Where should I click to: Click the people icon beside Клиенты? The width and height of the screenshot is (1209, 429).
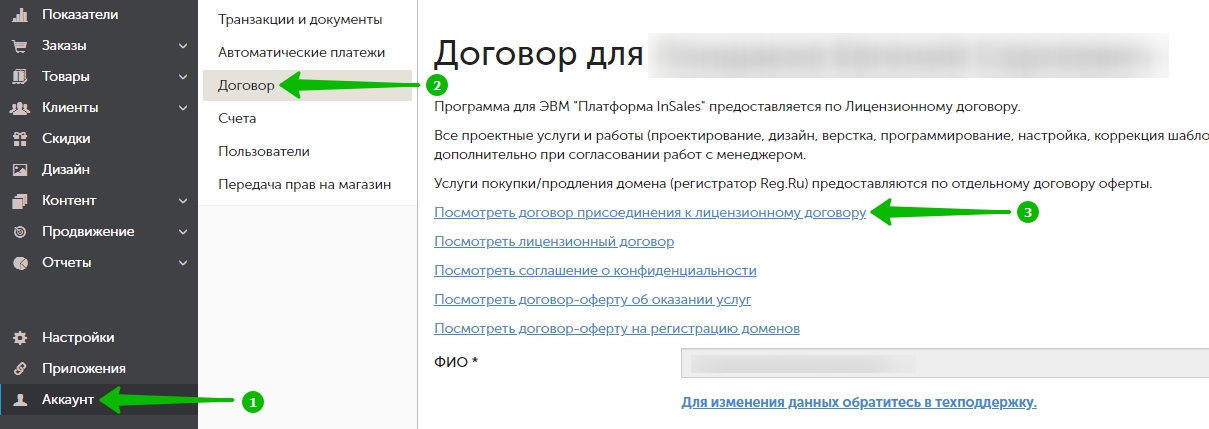(19, 108)
